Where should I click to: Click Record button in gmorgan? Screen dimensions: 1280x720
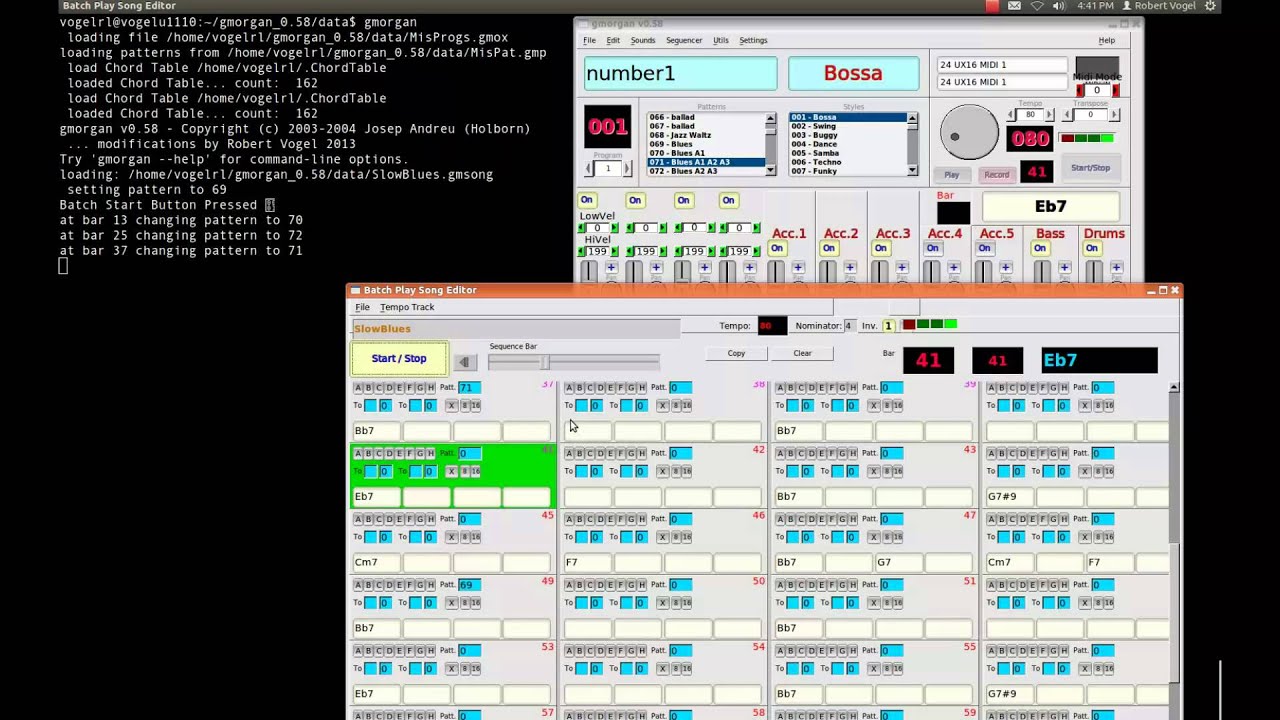click(x=997, y=175)
